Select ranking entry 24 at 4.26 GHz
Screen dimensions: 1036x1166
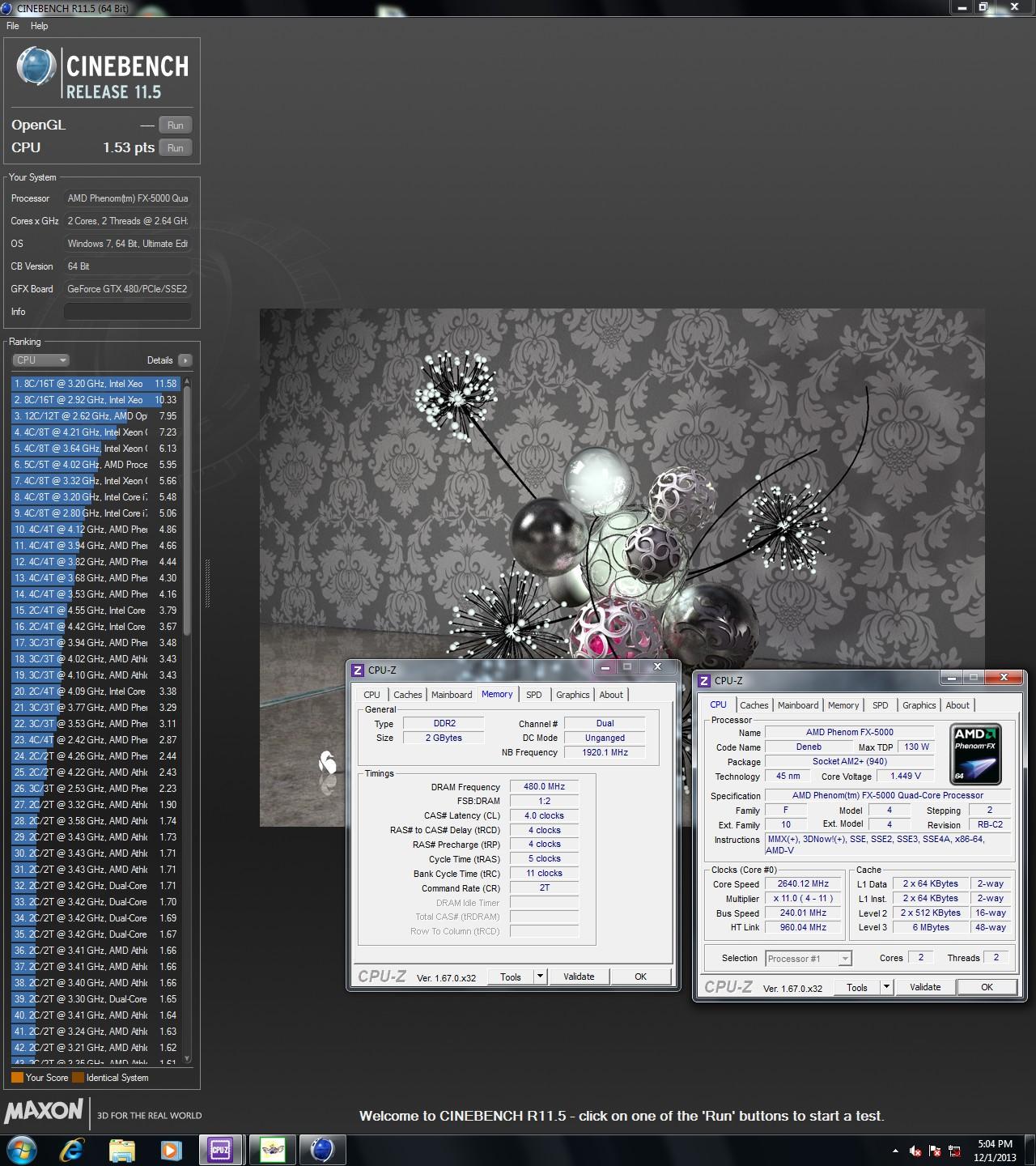[96, 756]
